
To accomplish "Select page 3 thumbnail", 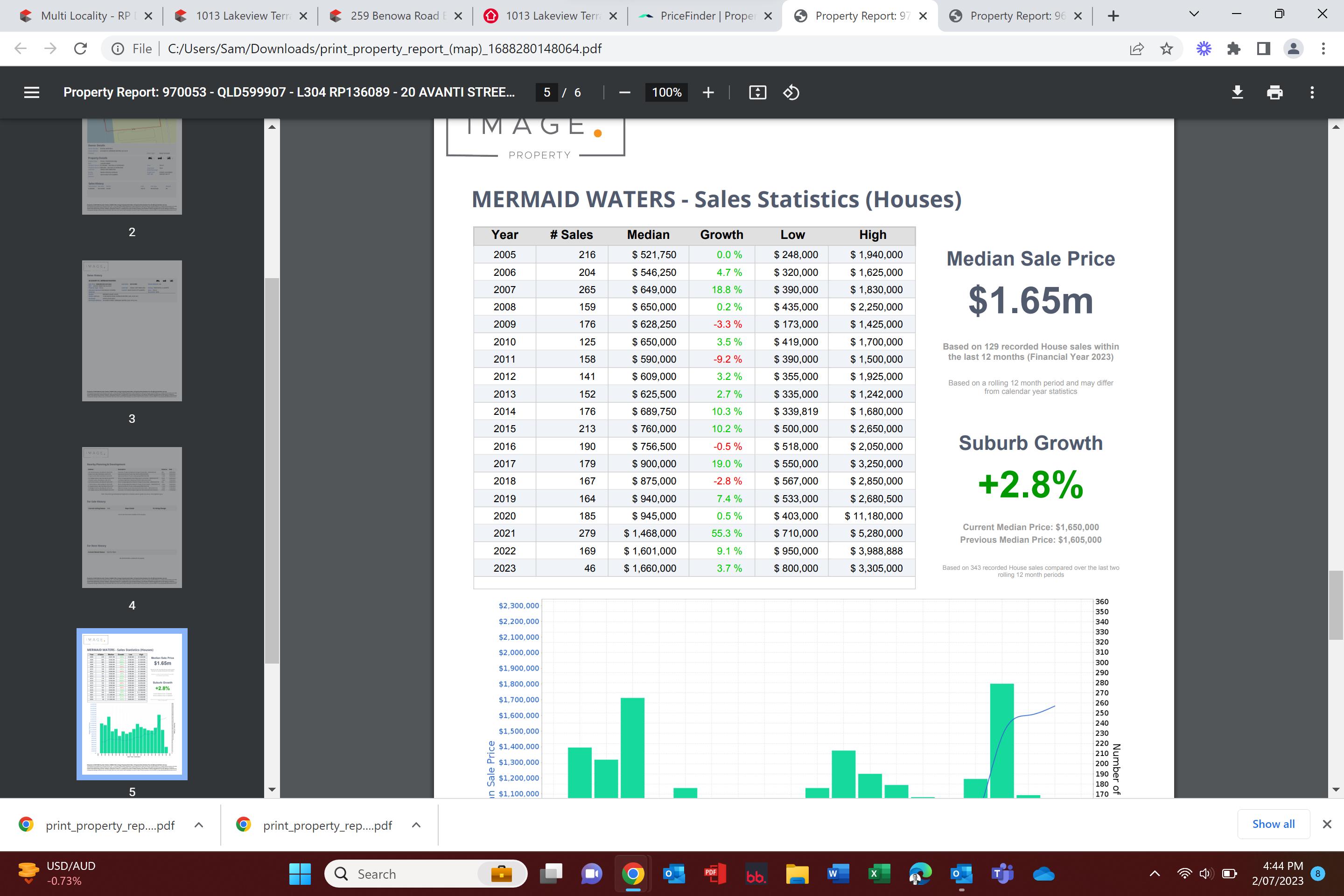I will [x=132, y=331].
